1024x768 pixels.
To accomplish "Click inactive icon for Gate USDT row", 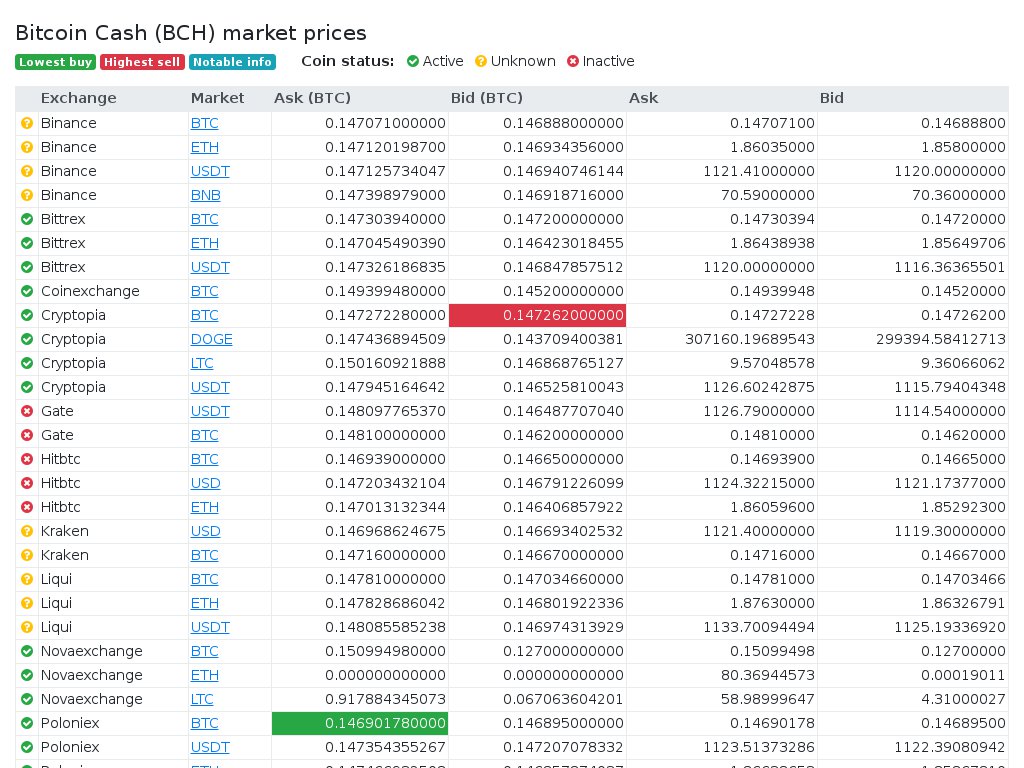I will [27, 411].
